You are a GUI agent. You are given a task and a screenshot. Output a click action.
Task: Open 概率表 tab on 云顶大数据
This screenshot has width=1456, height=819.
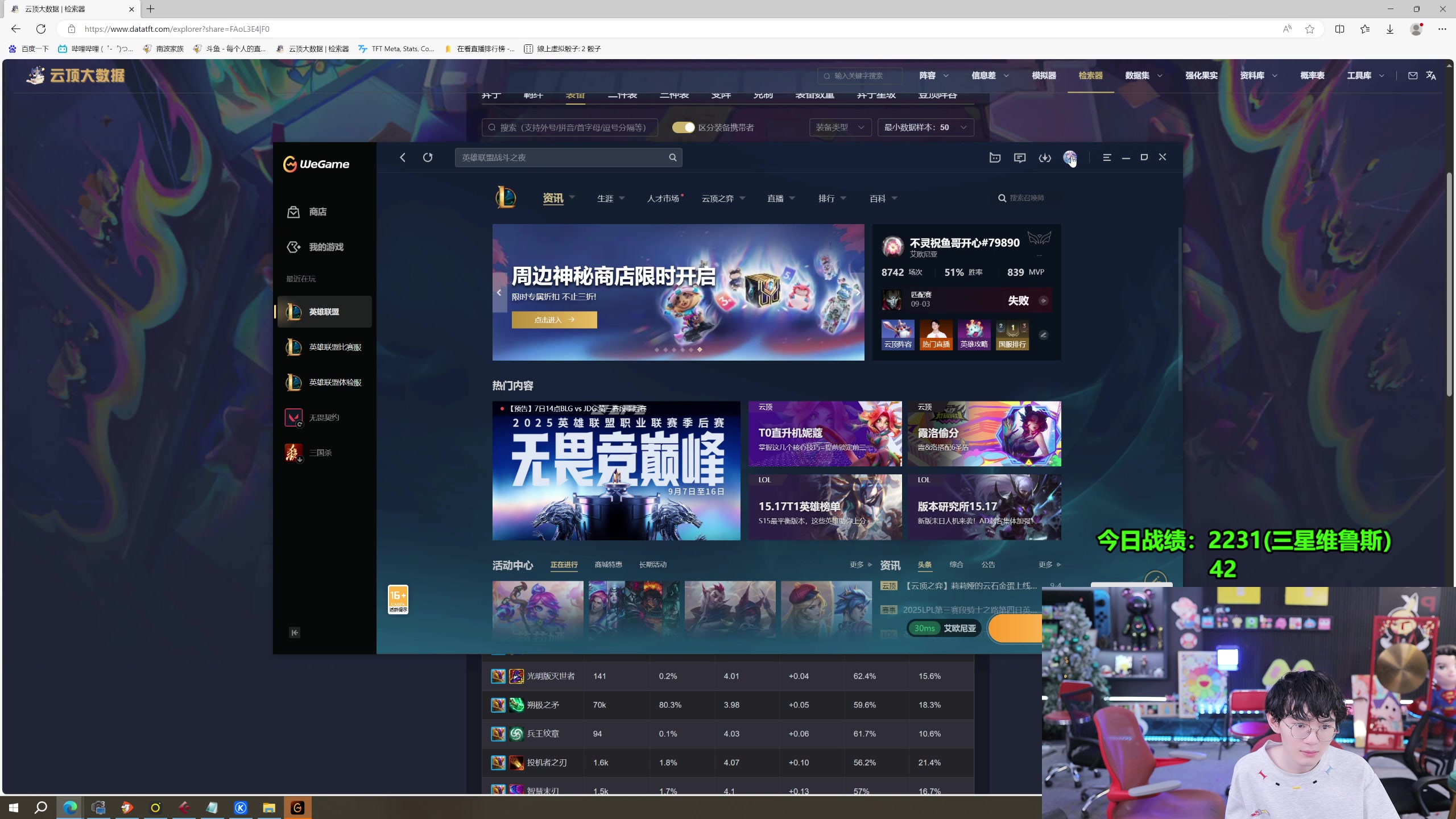(1312, 75)
